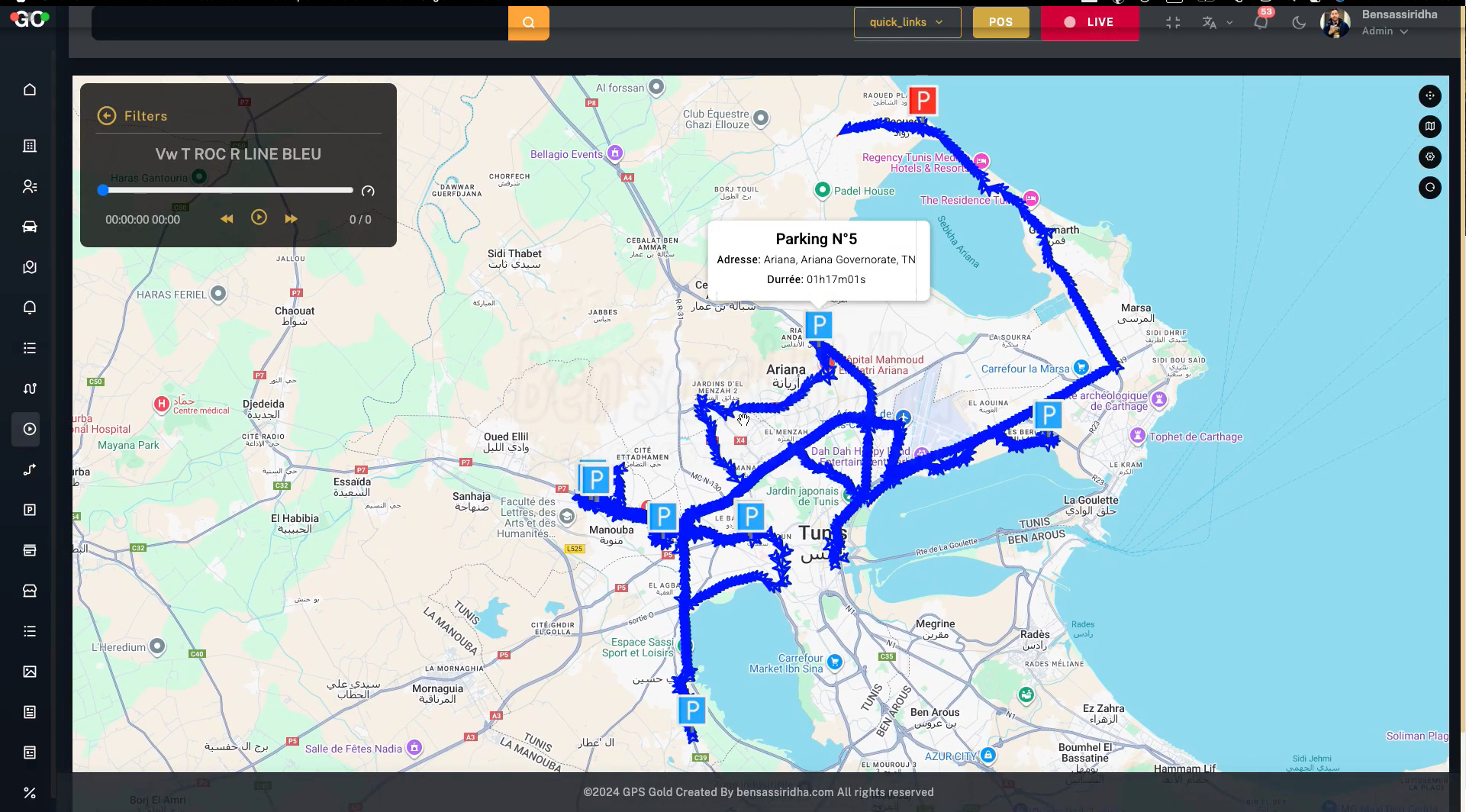This screenshot has width=1466, height=812.
Task: Click the orange search button
Action: click(x=528, y=23)
